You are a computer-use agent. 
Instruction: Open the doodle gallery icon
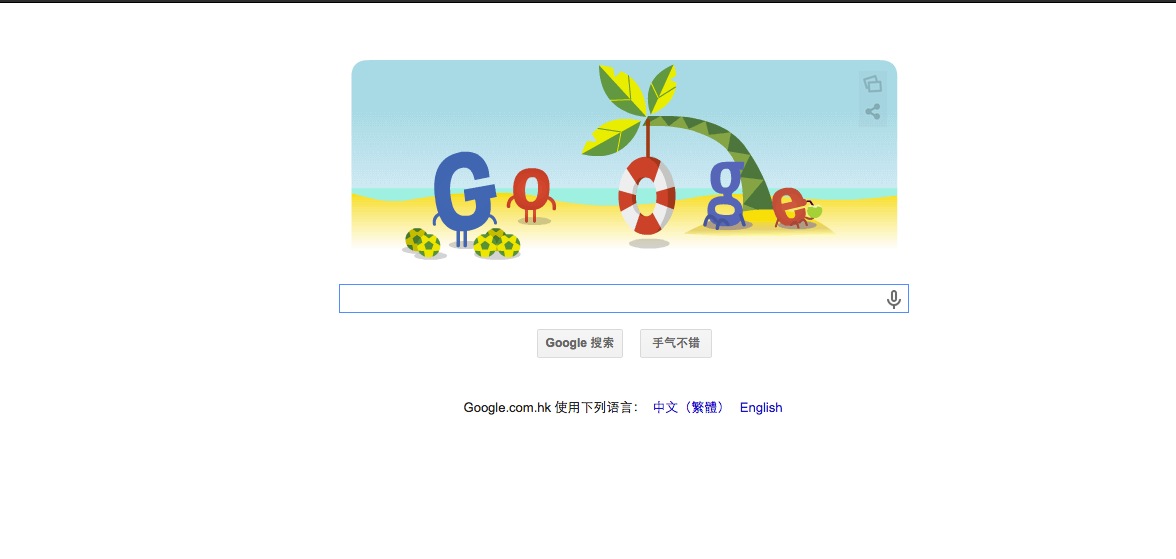pyautogui.click(x=872, y=84)
